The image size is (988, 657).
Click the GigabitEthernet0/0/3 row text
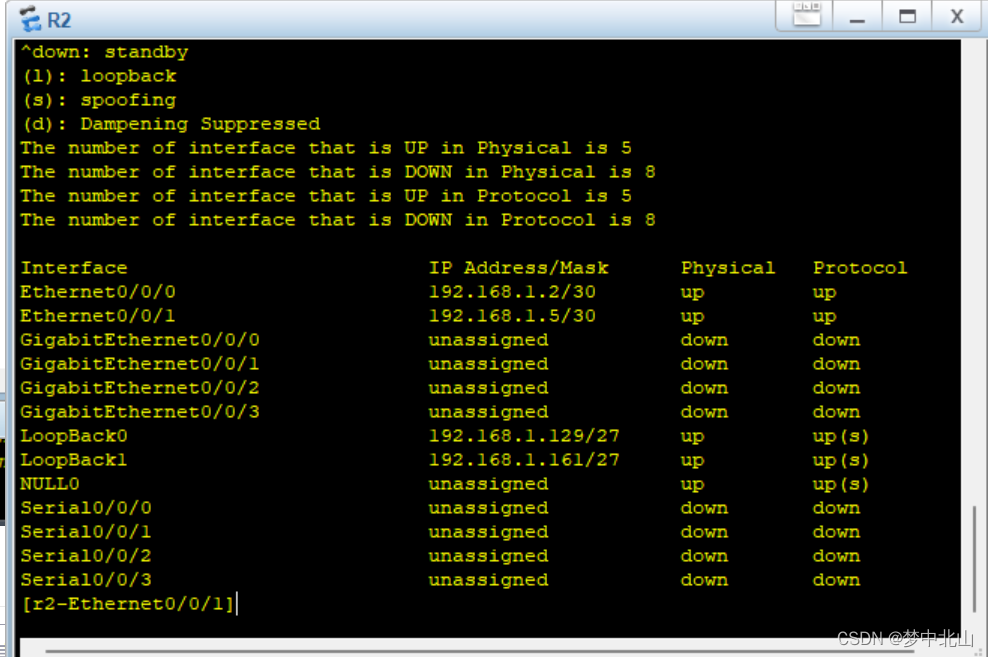140,412
